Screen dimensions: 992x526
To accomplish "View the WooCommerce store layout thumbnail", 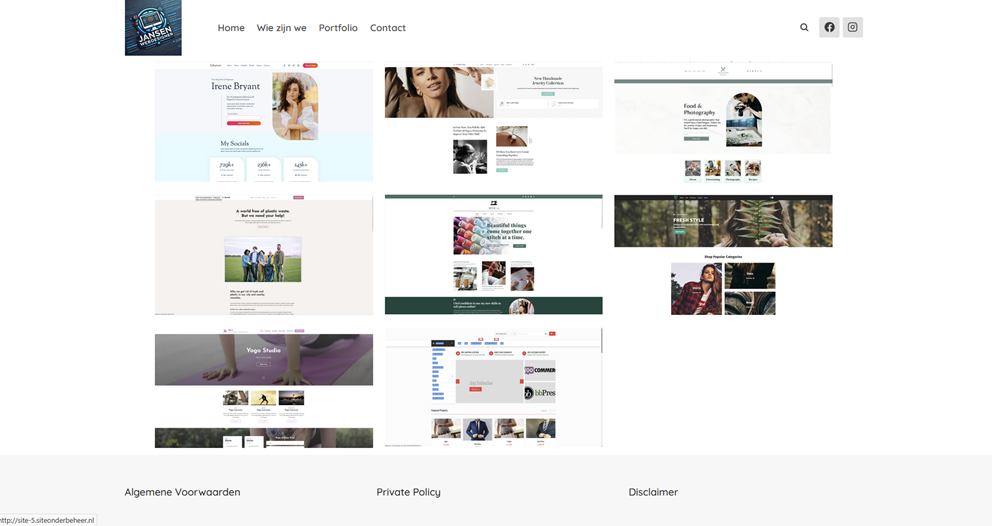I will 493,388.
